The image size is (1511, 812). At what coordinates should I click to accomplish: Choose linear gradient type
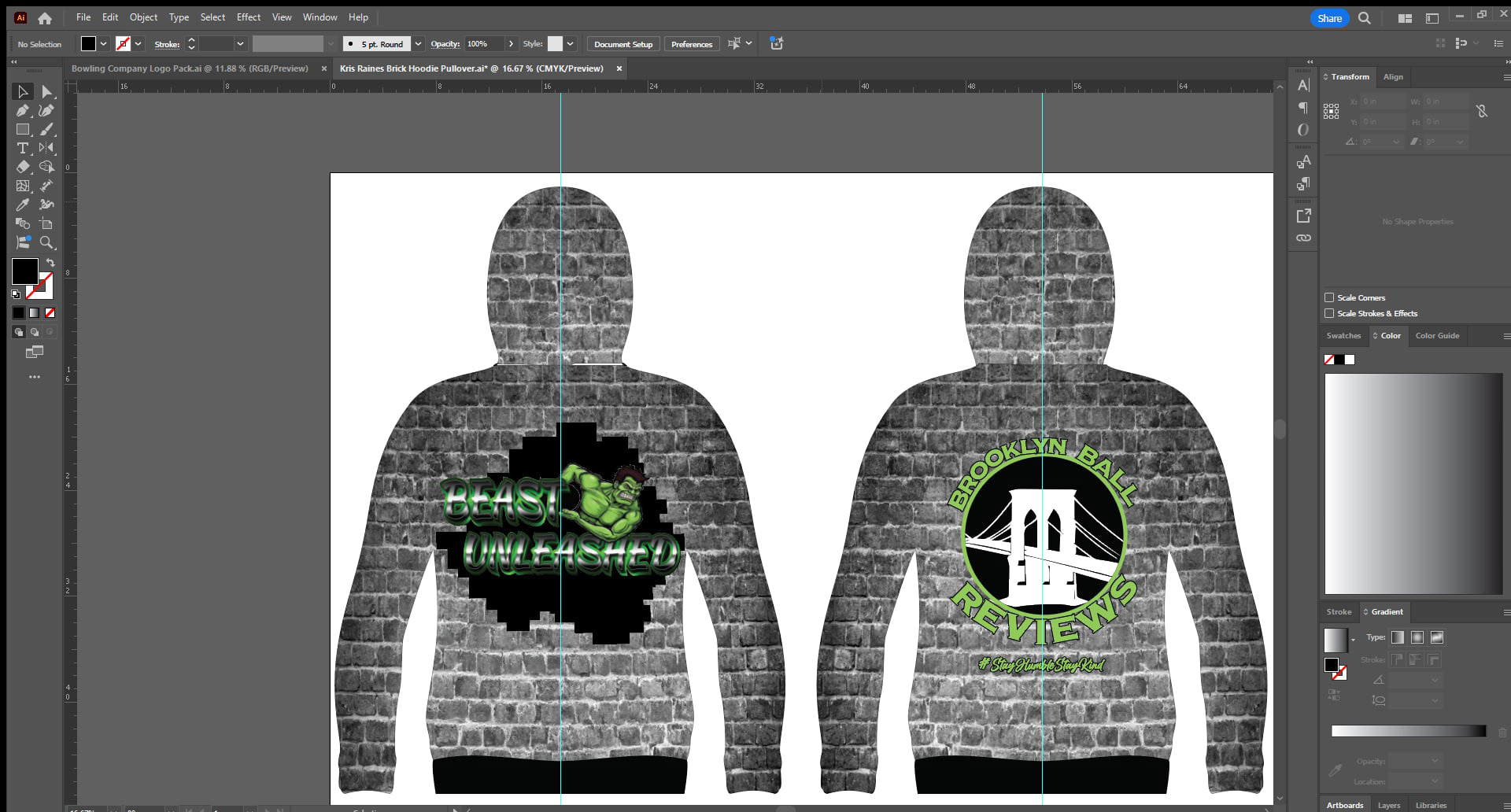coord(1398,637)
